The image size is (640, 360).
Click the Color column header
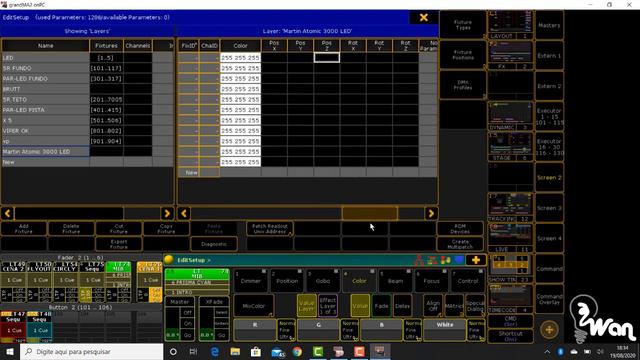(240, 46)
